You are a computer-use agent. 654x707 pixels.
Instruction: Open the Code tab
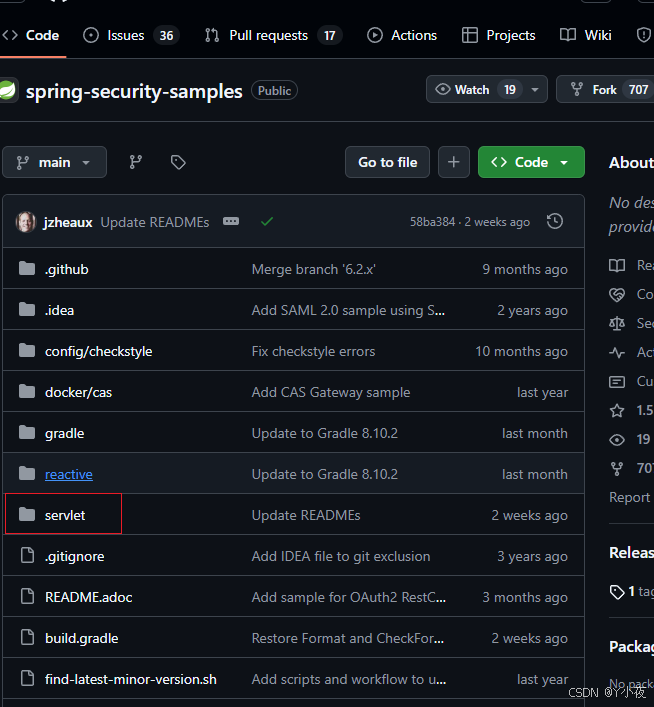click(x=31, y=35)
